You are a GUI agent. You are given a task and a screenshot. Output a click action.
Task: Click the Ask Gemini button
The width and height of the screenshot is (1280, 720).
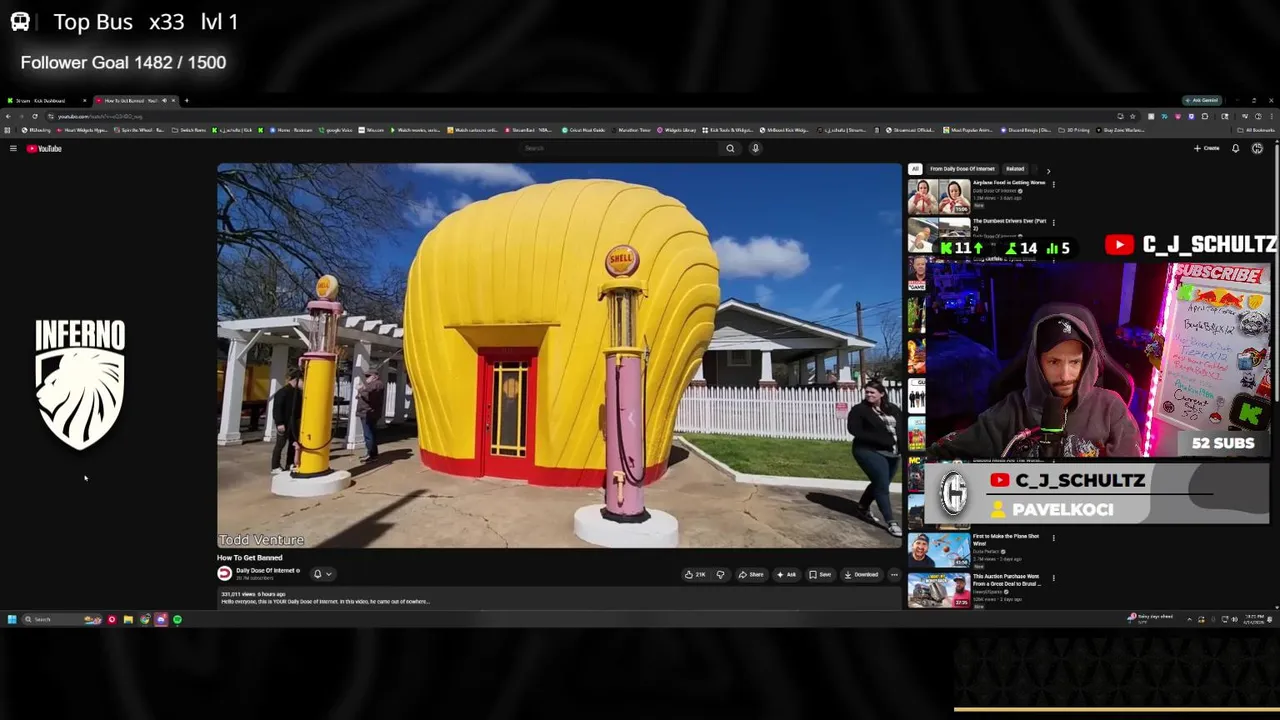(x=1202, y=101)
